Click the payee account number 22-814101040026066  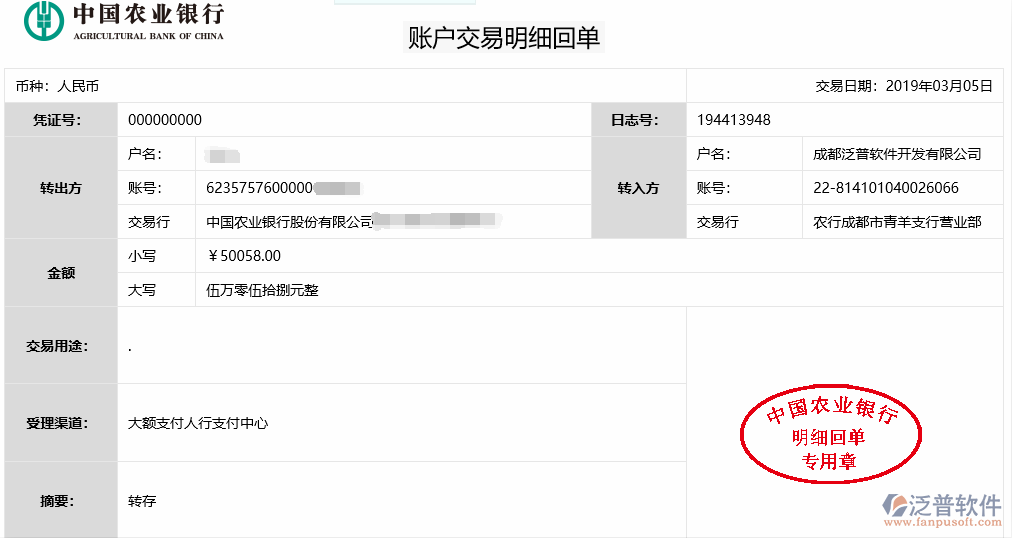click(886, 188)
